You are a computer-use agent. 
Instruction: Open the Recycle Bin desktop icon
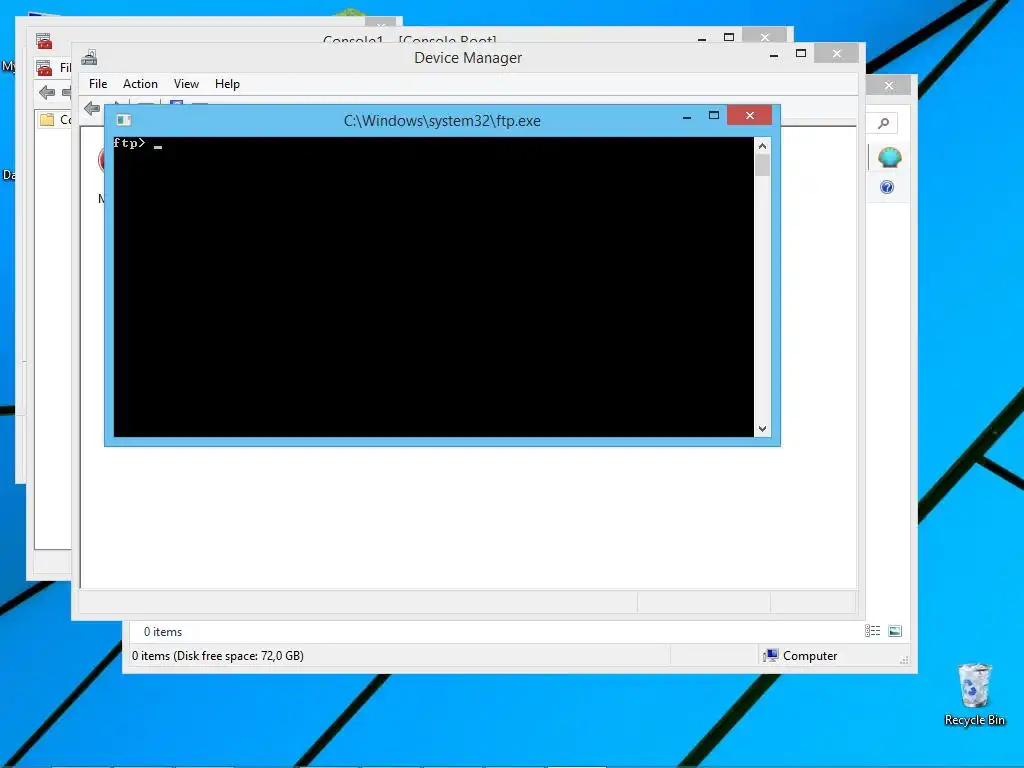point(974,694)
